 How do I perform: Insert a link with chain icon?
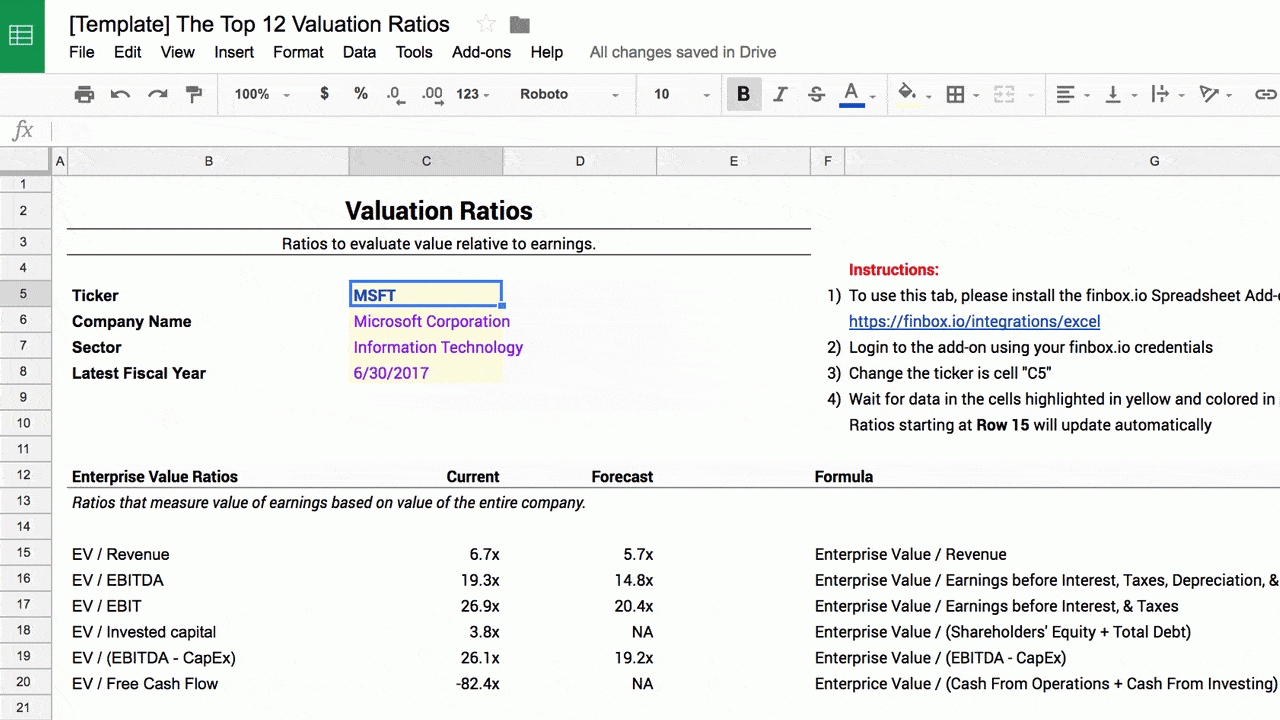point(1266,94)
